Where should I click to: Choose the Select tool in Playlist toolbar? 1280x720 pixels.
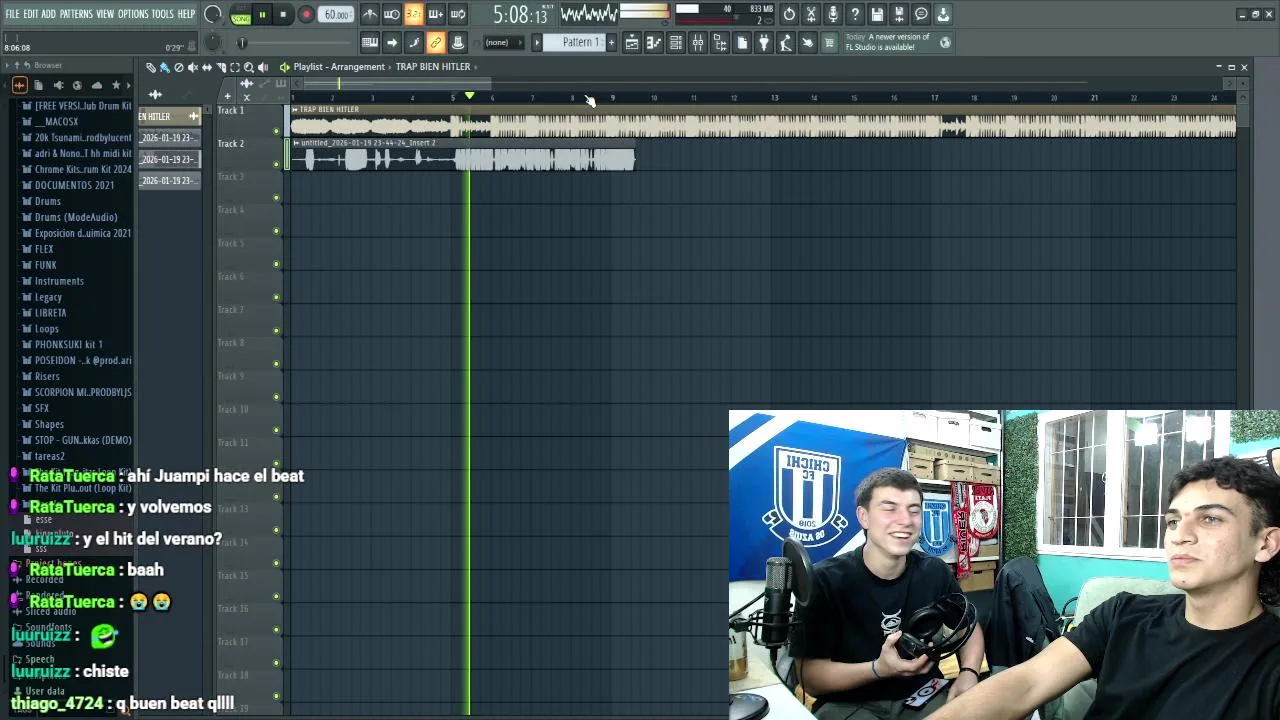(235, 67)
